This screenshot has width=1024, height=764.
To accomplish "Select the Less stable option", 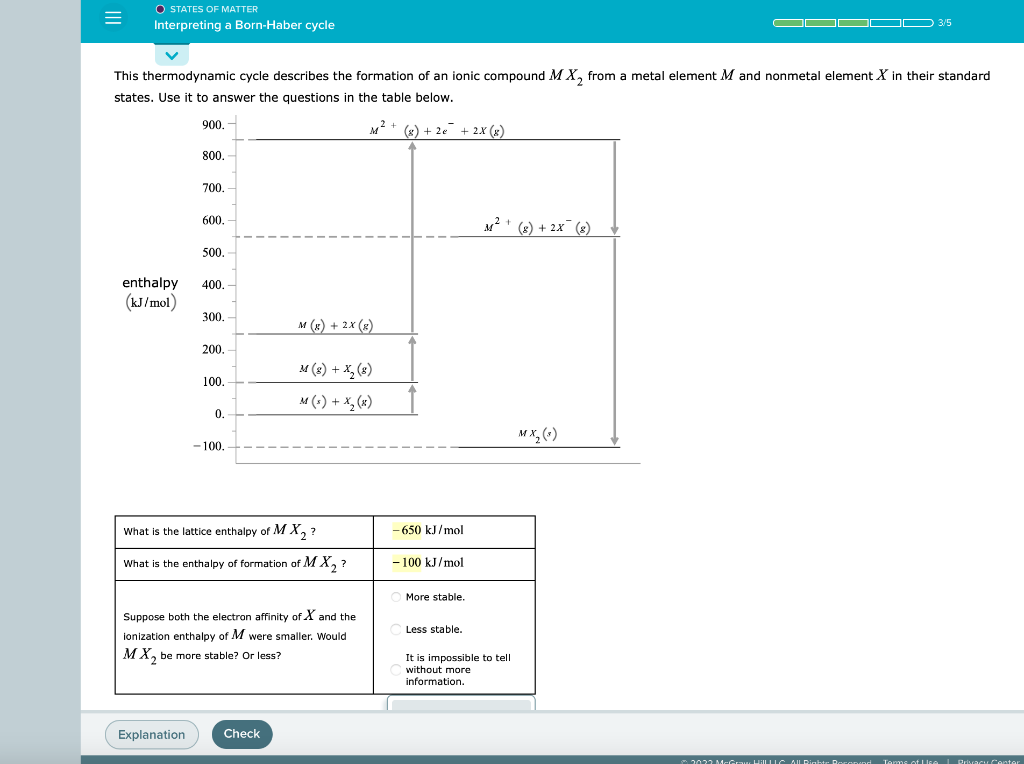I will (396, 629).
